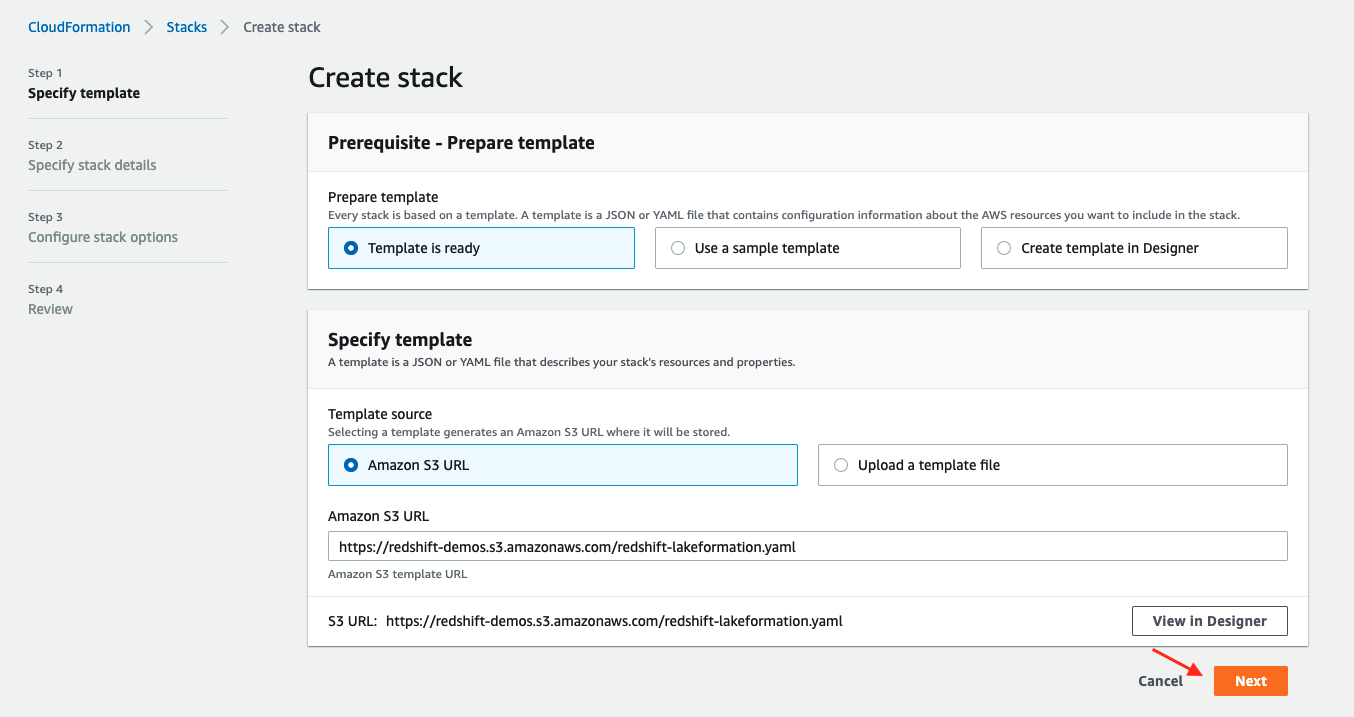1354x717 pixels.
Task: Open Step 4 Review in wizard
Action: pyautogui.click(x=50, y=309)
